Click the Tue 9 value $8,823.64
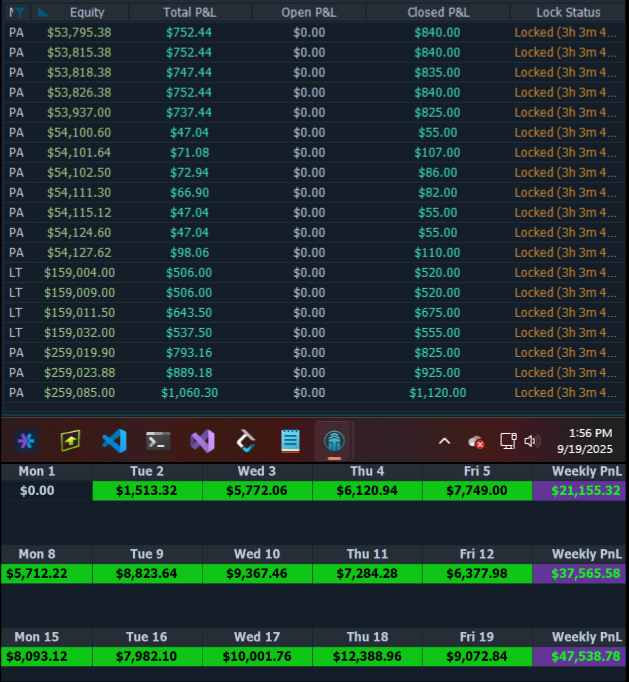 [x=147, y=574]
